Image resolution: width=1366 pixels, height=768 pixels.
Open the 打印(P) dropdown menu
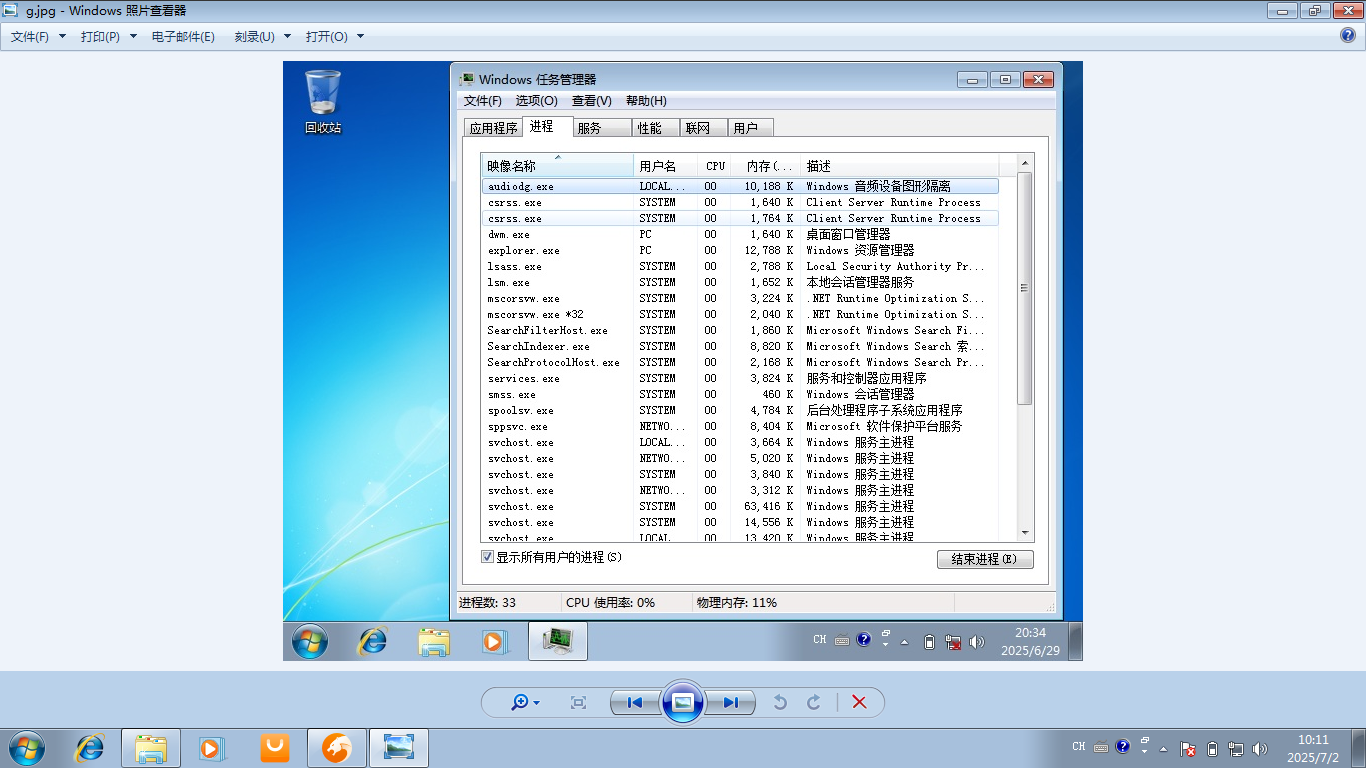point(108,36)
